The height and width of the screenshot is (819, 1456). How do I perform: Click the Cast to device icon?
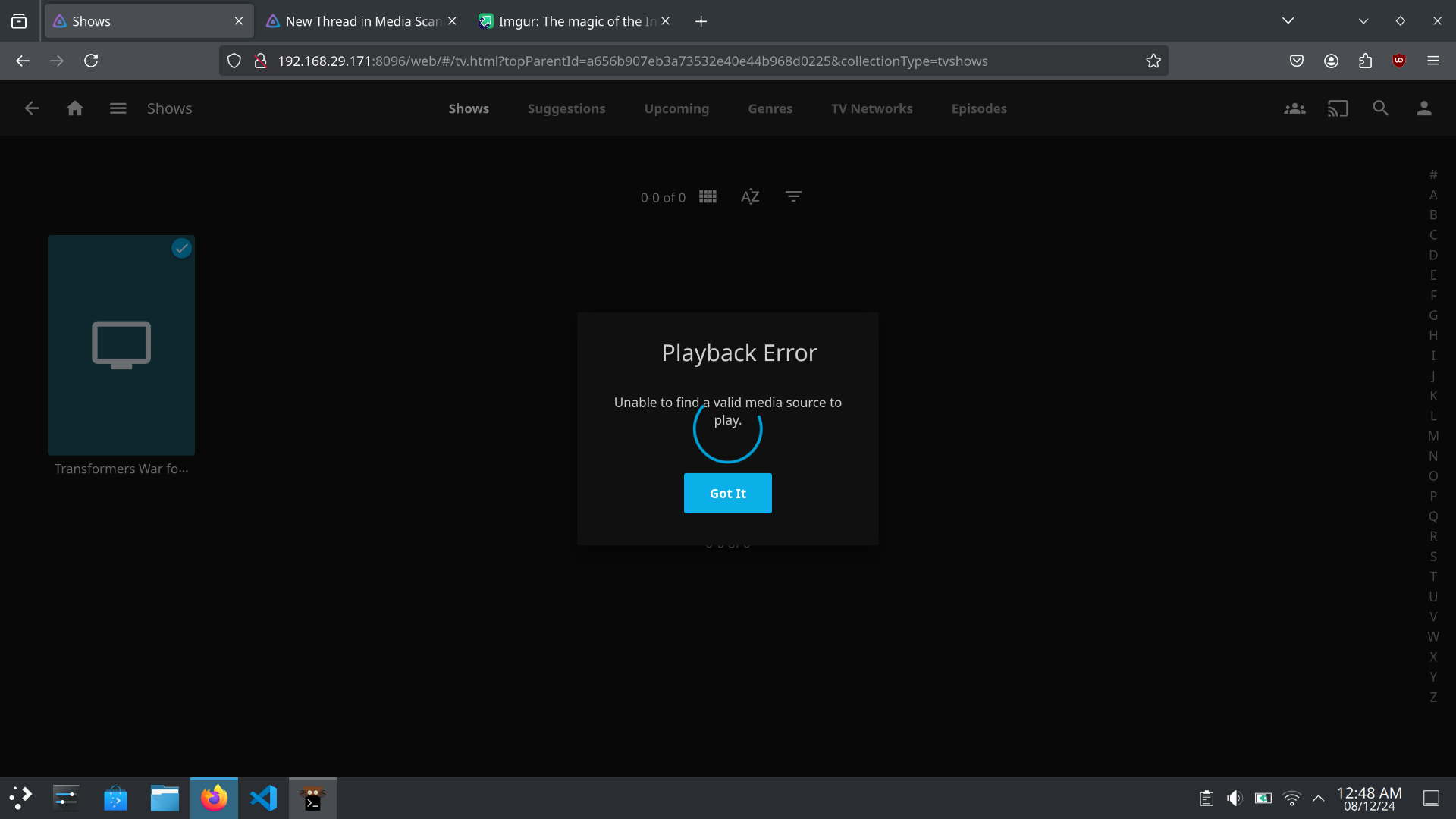1338,108
